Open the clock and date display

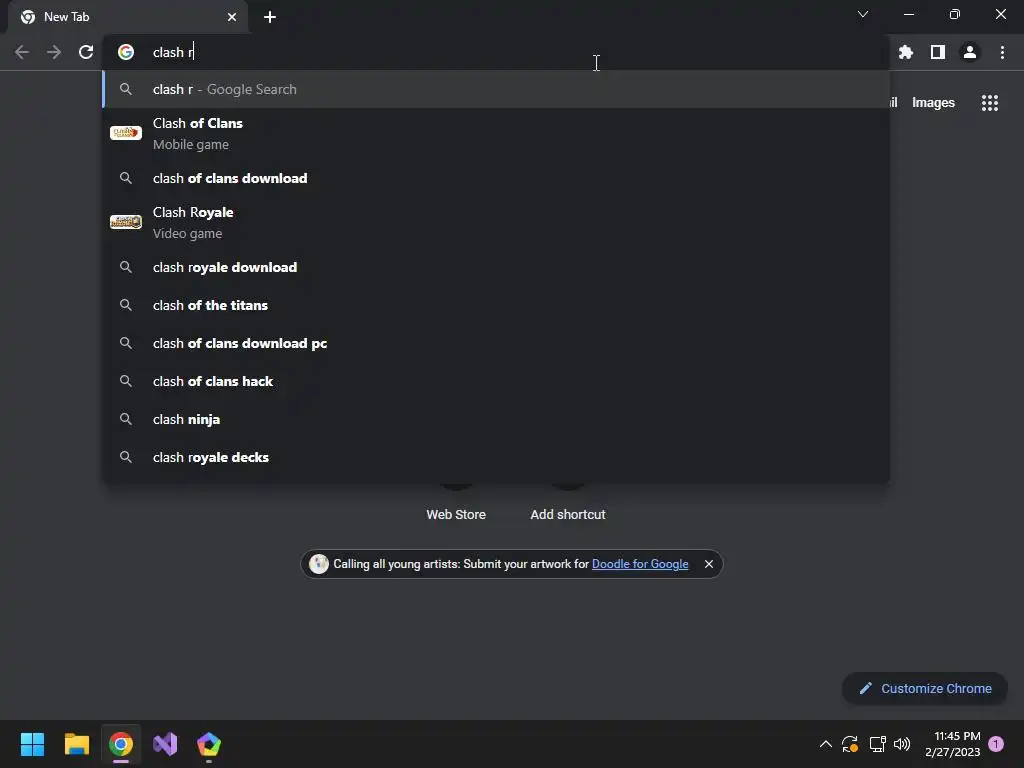tap(952, 744)
